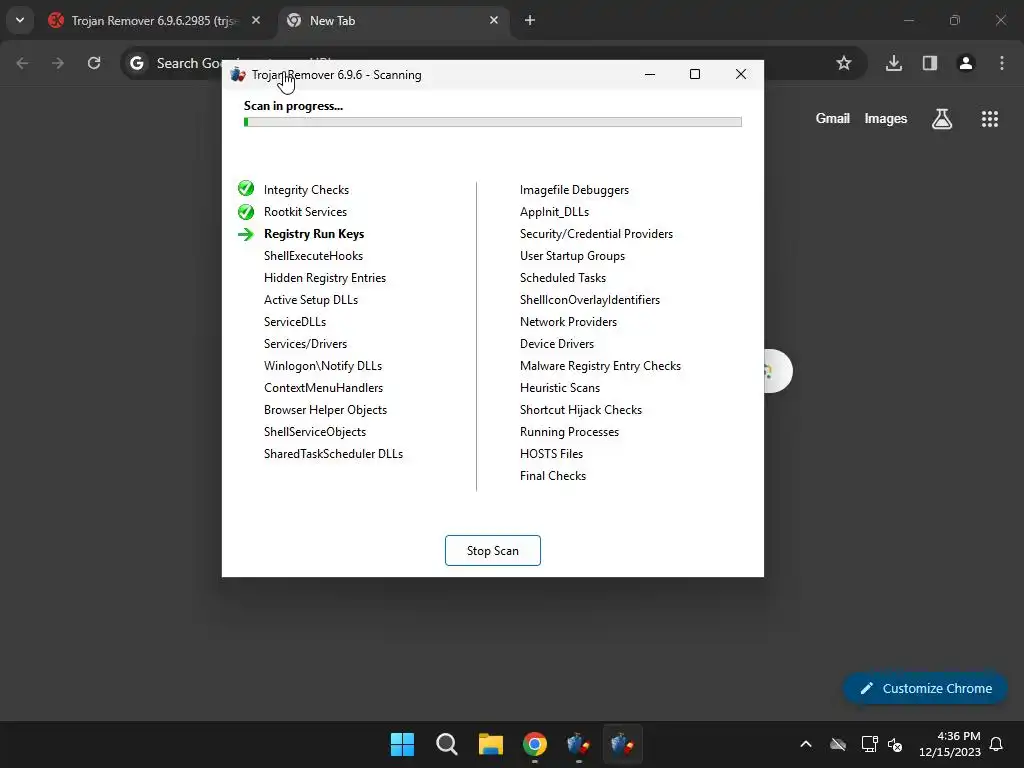1024x768 pixels.
Task: Select the Rootkit Services text
Action: point(305,212)
